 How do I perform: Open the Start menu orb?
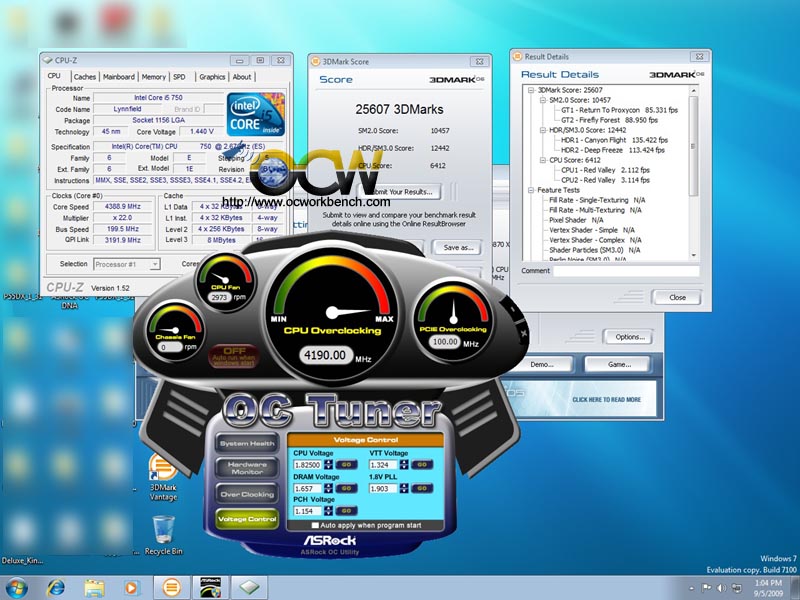coord(16,588)
